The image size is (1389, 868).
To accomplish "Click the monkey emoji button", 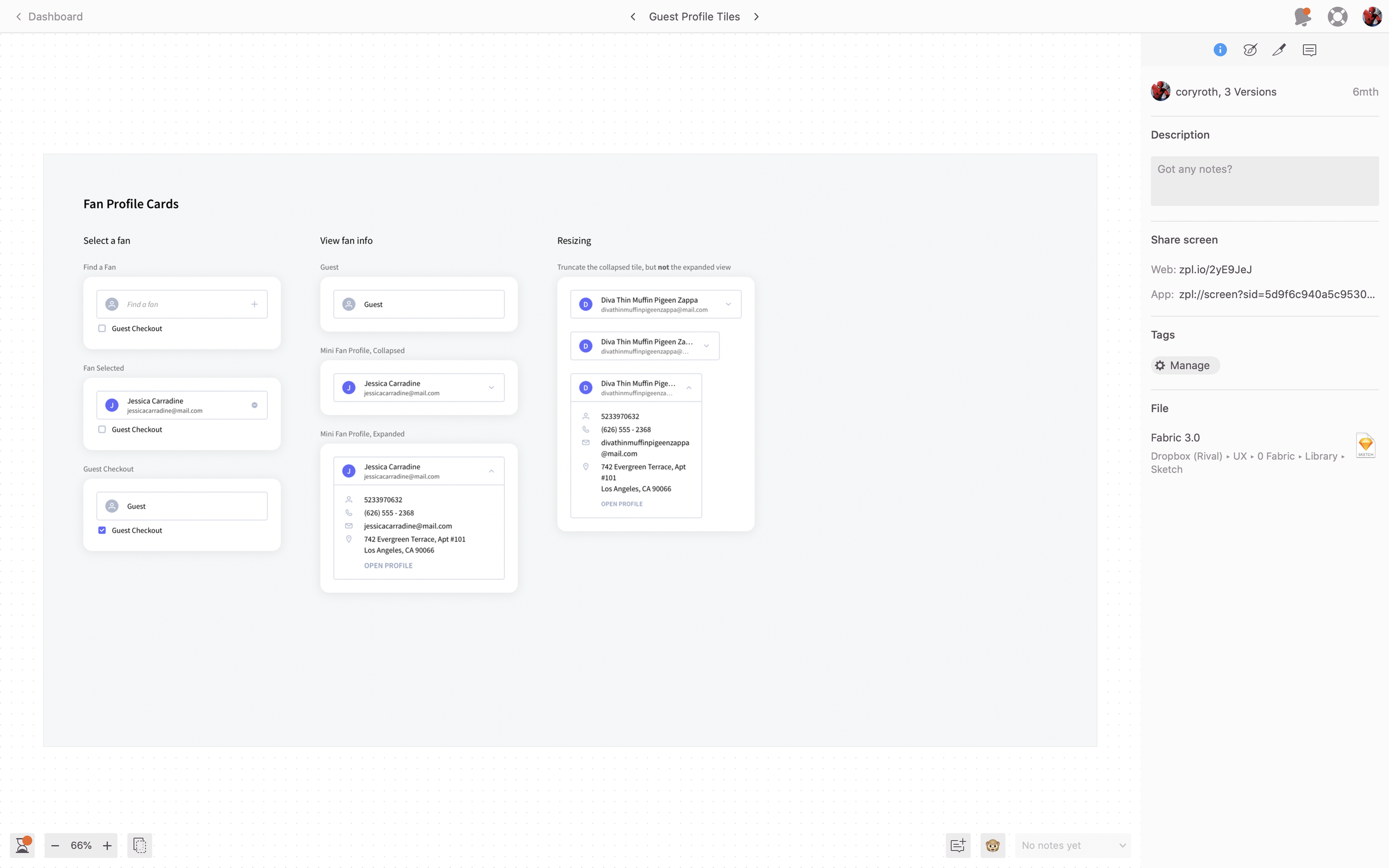I will pos(993,845).
